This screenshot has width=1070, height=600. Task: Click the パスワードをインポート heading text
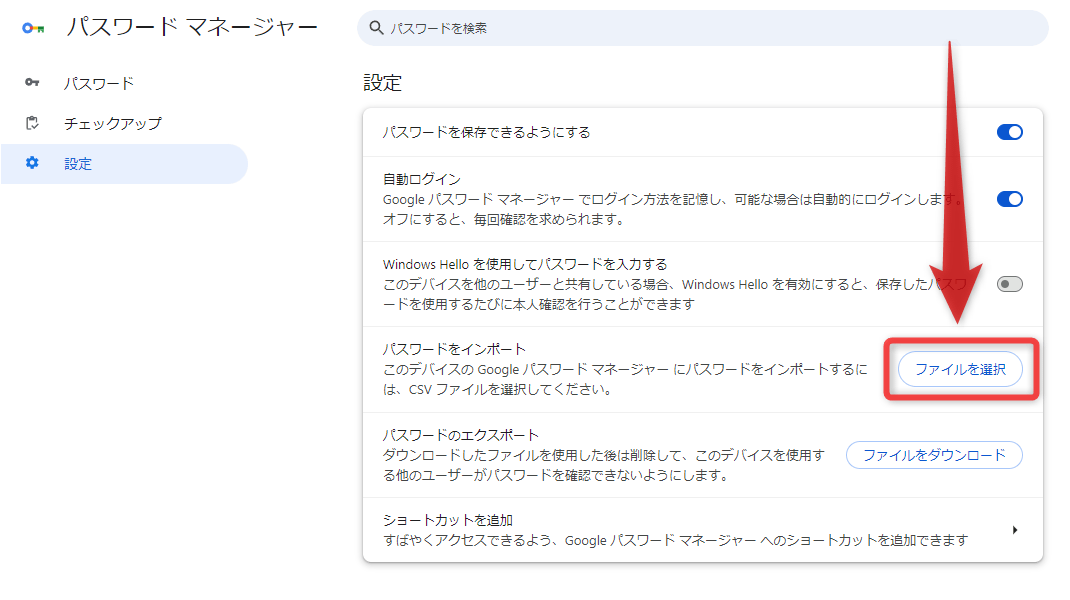[x=454, y=349]
